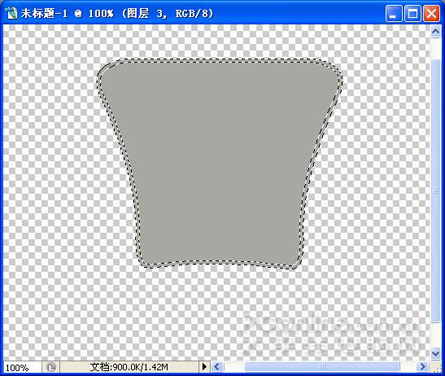Image resolution: width=445 pixels, height=376 pixels.
Task: Click the vertical scrollbar track below the thumb
Action: (435, 335)
